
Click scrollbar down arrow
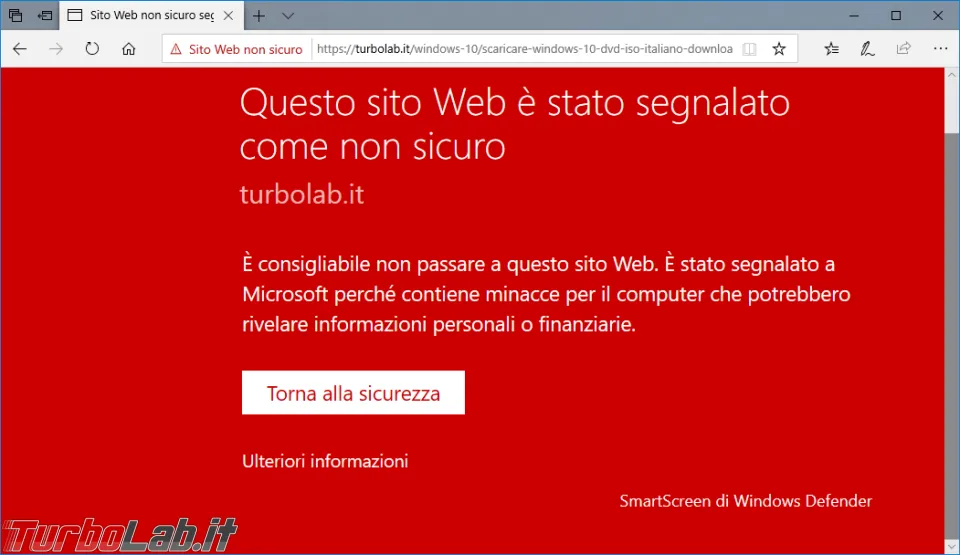(x=951, y=545)
